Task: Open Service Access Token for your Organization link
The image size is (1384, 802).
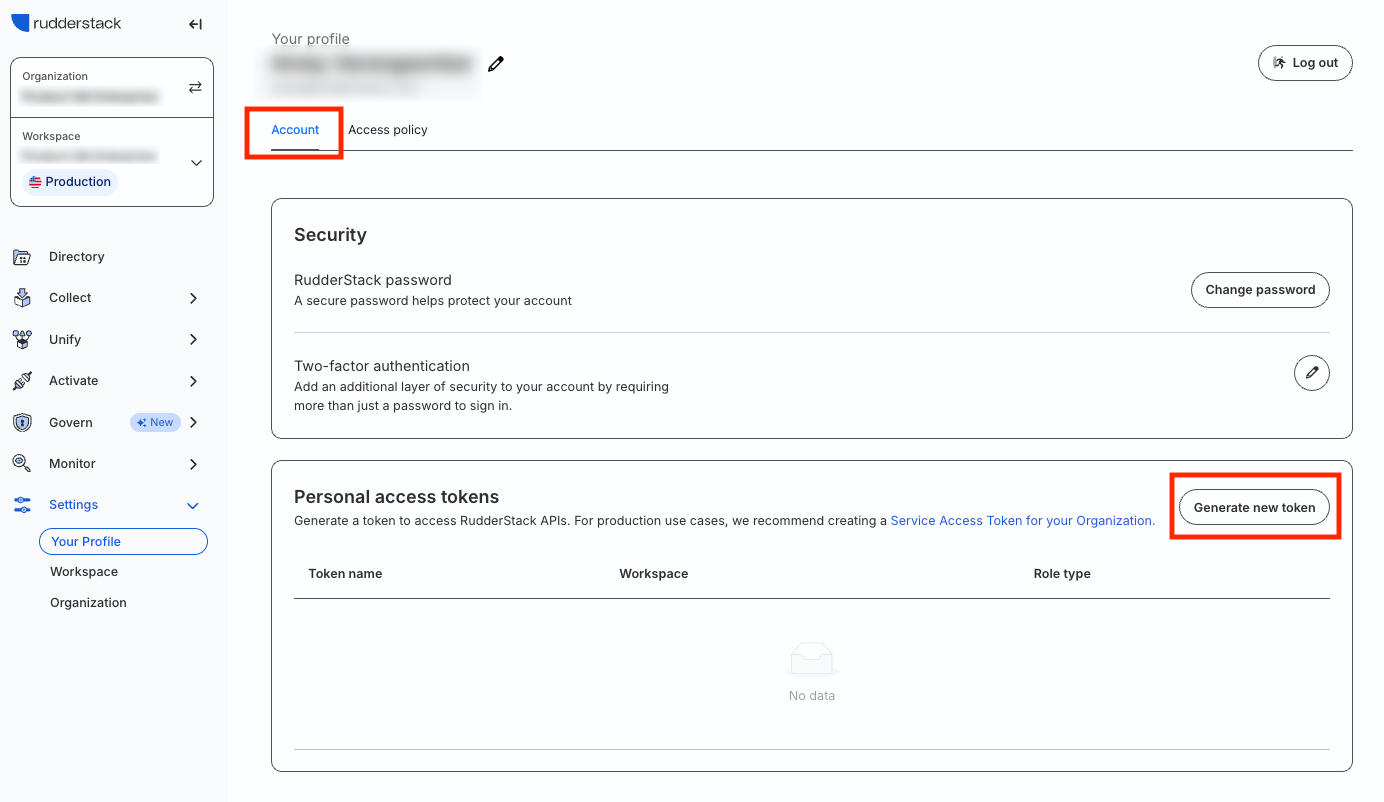Action: click(1022, 521)
